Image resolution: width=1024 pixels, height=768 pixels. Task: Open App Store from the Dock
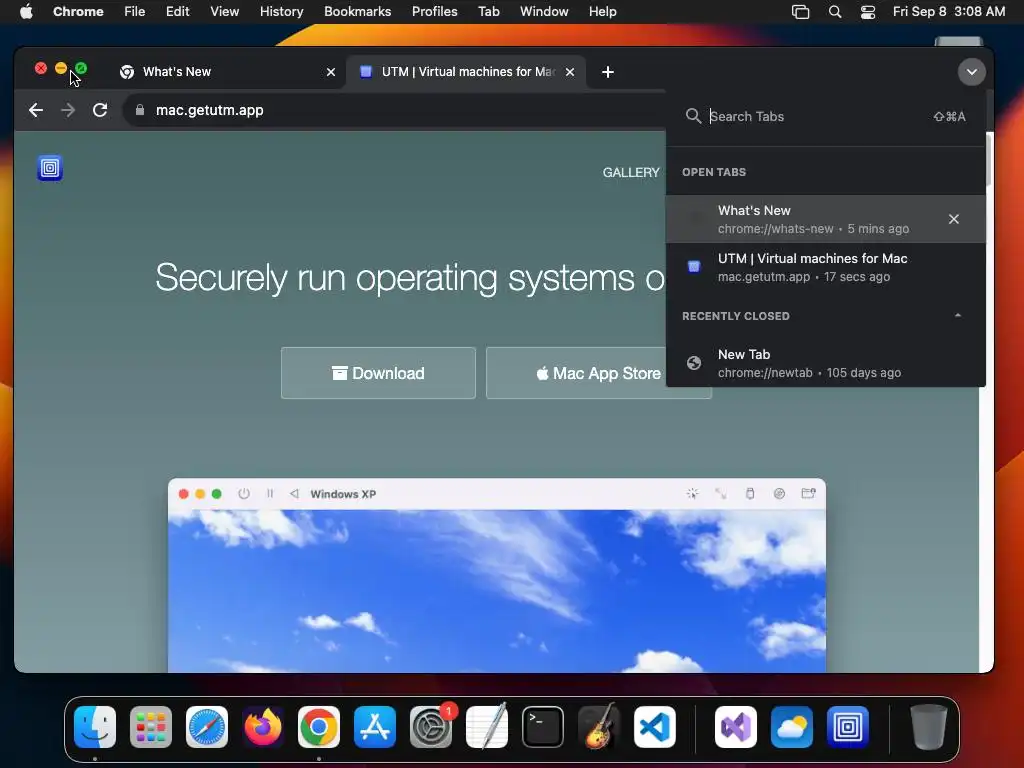point(375,727)
